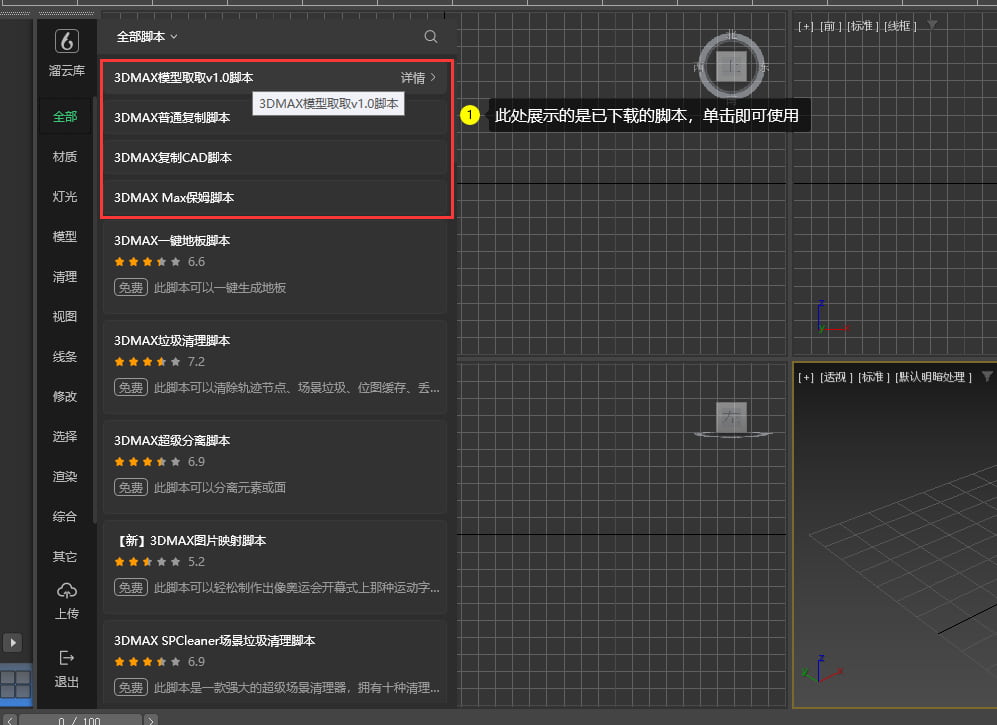Click the filter funnel icon in perspective viewport
This screenshot has height=725, width=997.
(987, 376)
